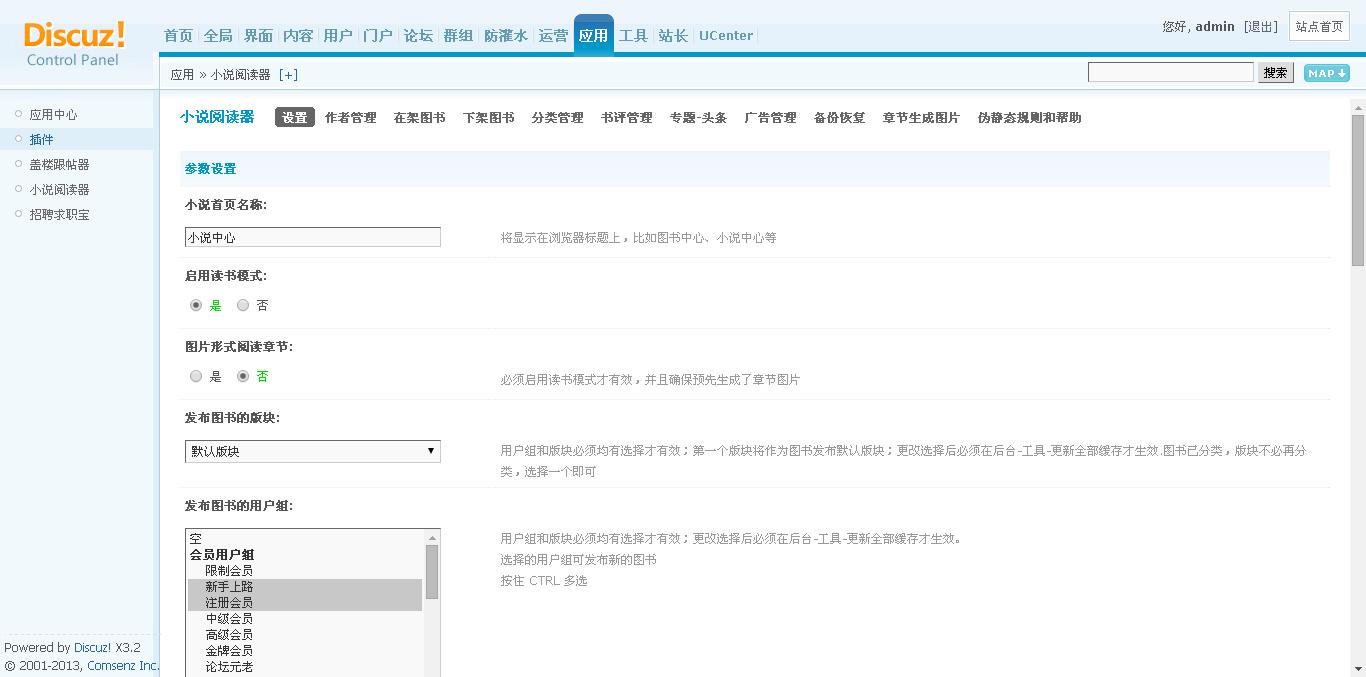The image size is (1366, 677).
Task: Open 插件 in the sidebar
Action: point(41,140)
